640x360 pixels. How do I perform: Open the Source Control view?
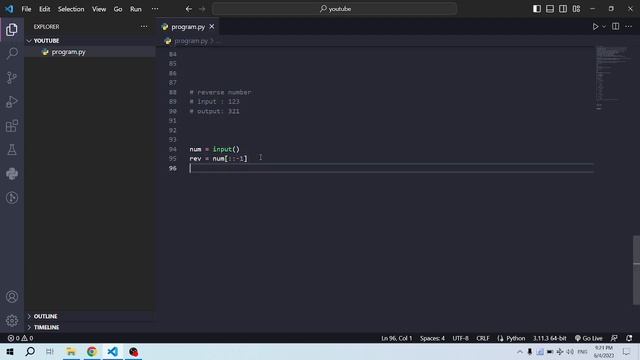point(12,78)
